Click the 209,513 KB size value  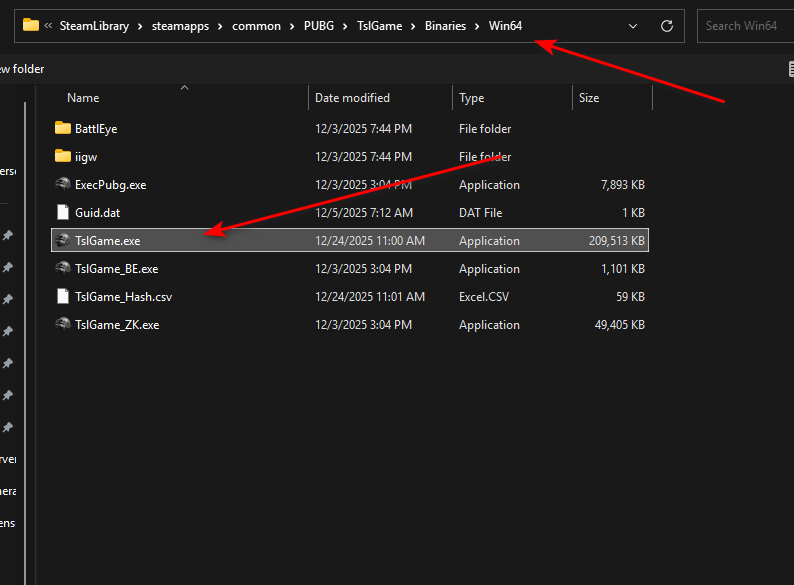tap(617, 241)
